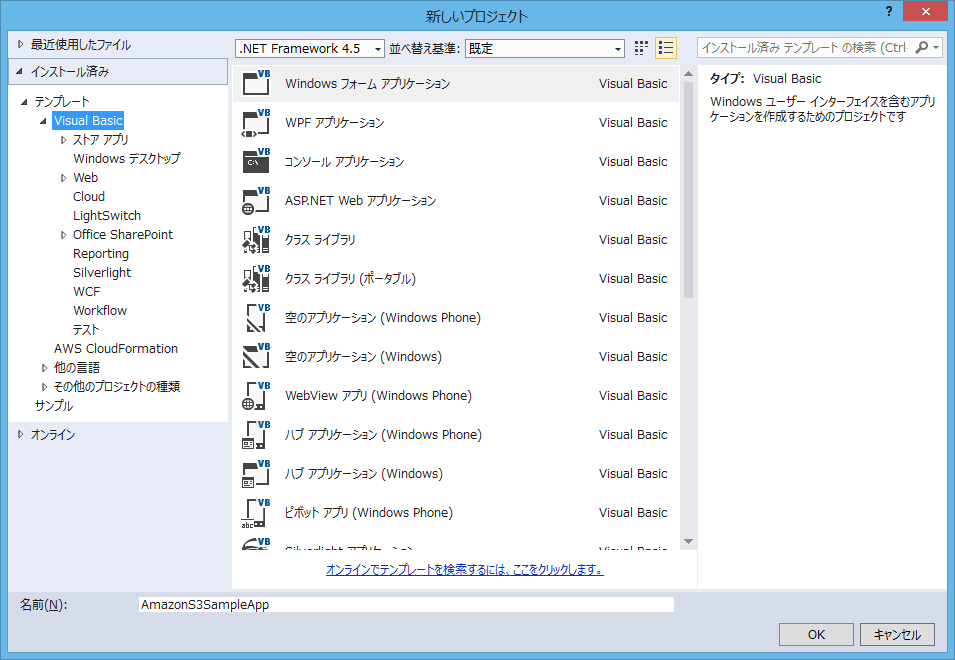Switch to small icons grid view

(641, 48)
